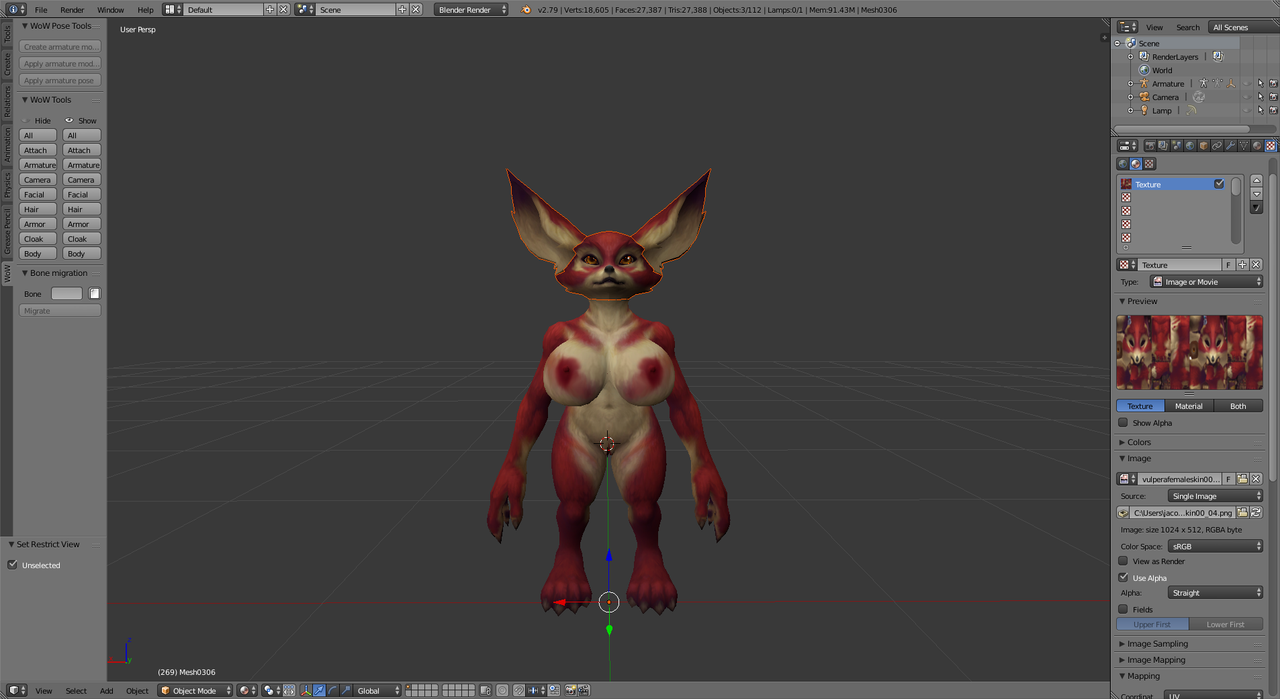The image size is (1280, 699).
Task: Show material textures context icon
Action: [1136, 164]
